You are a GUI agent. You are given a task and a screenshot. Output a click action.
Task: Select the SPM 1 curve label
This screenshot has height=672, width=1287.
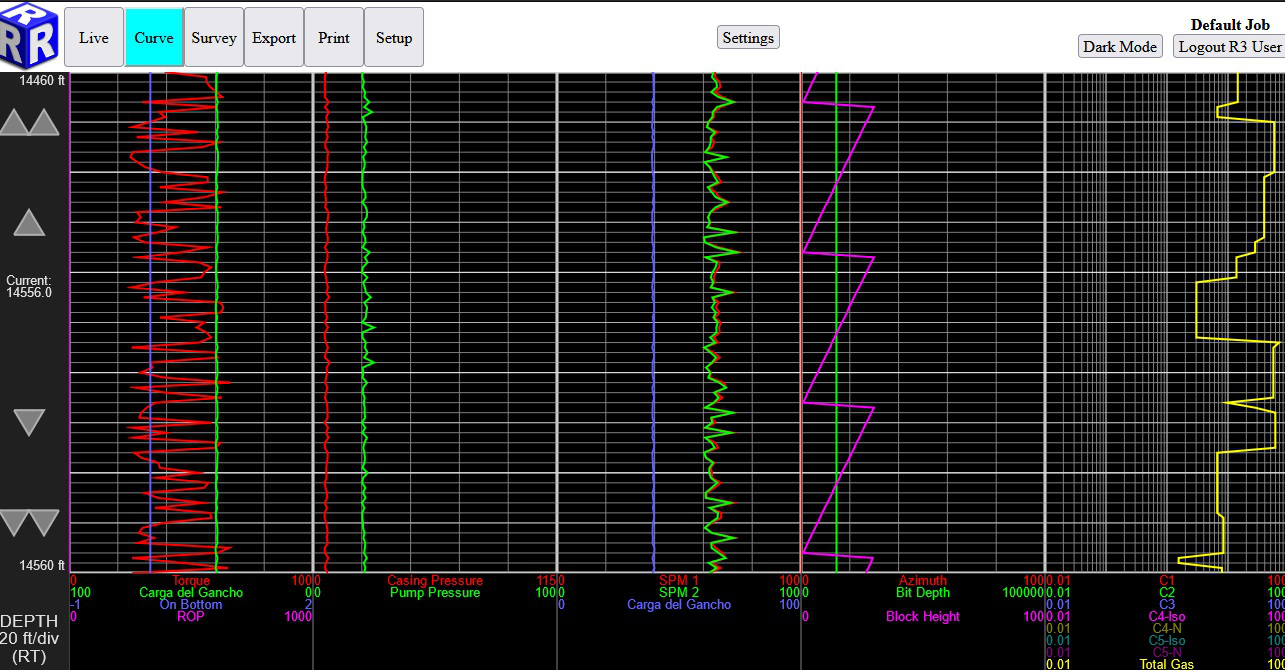[679, 581]
